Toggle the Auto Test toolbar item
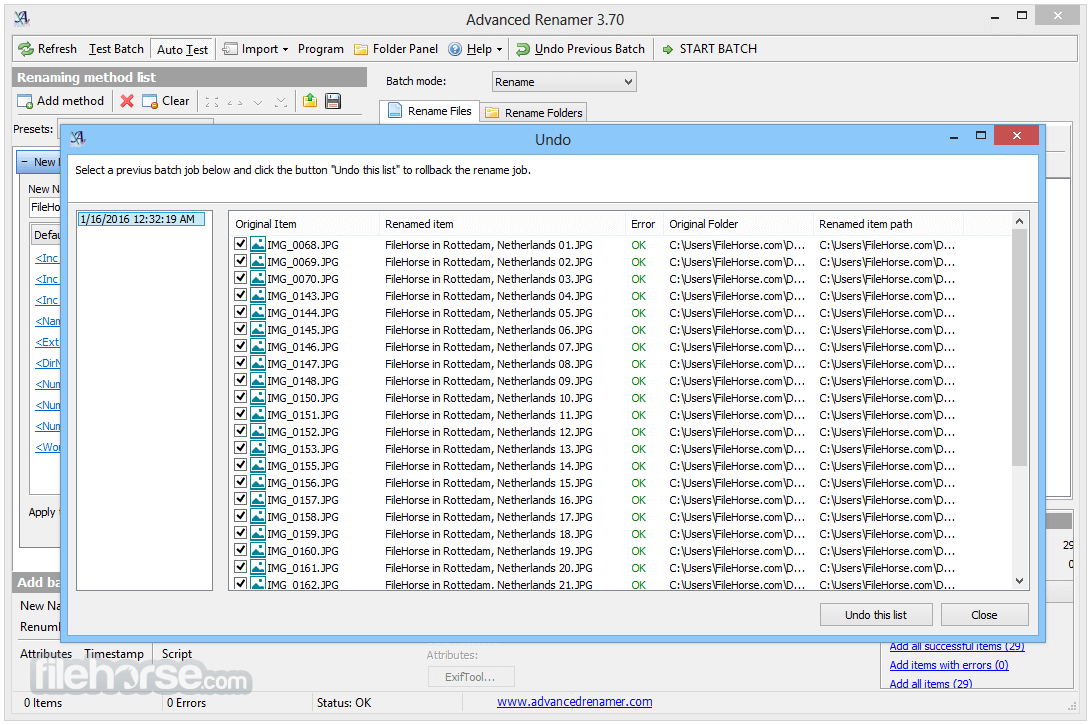Viewport: 1091px width, 725px height. click(182, 49)
